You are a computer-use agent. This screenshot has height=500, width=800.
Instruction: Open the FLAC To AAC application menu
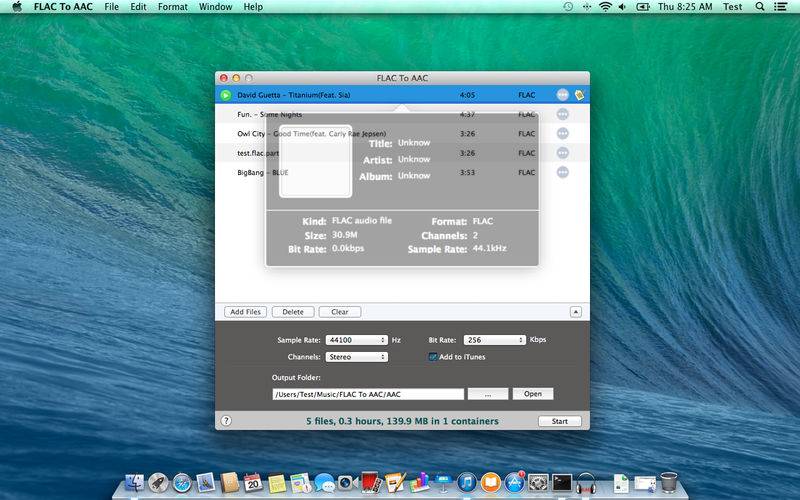point(63,7)
